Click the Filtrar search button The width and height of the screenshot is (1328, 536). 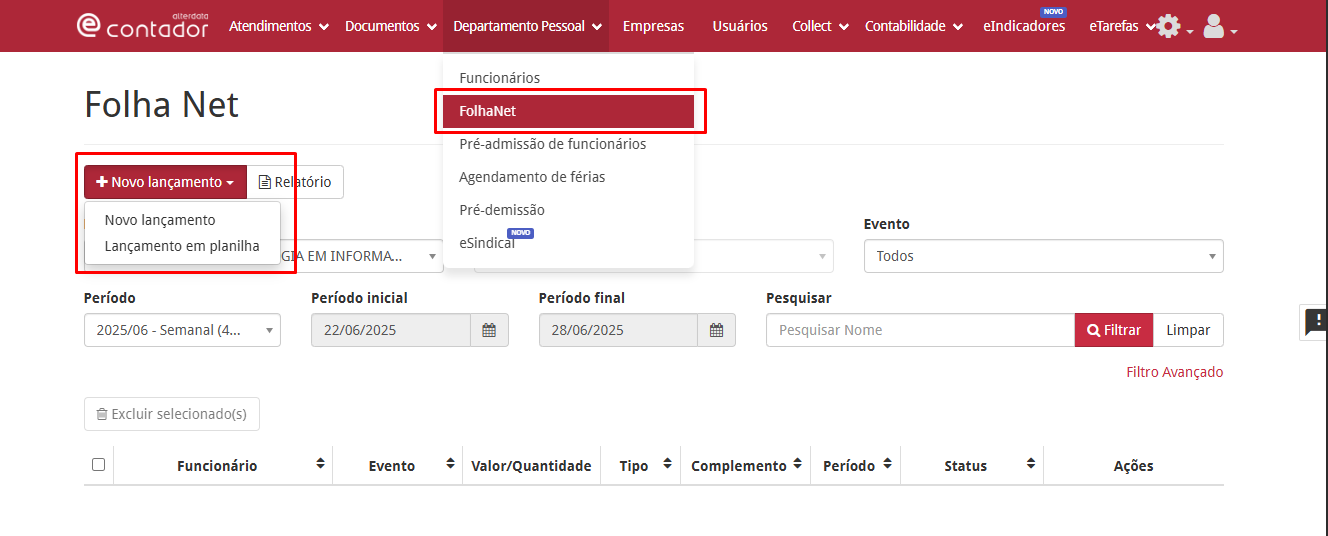pyautogui.click(x=1114, y=330)
